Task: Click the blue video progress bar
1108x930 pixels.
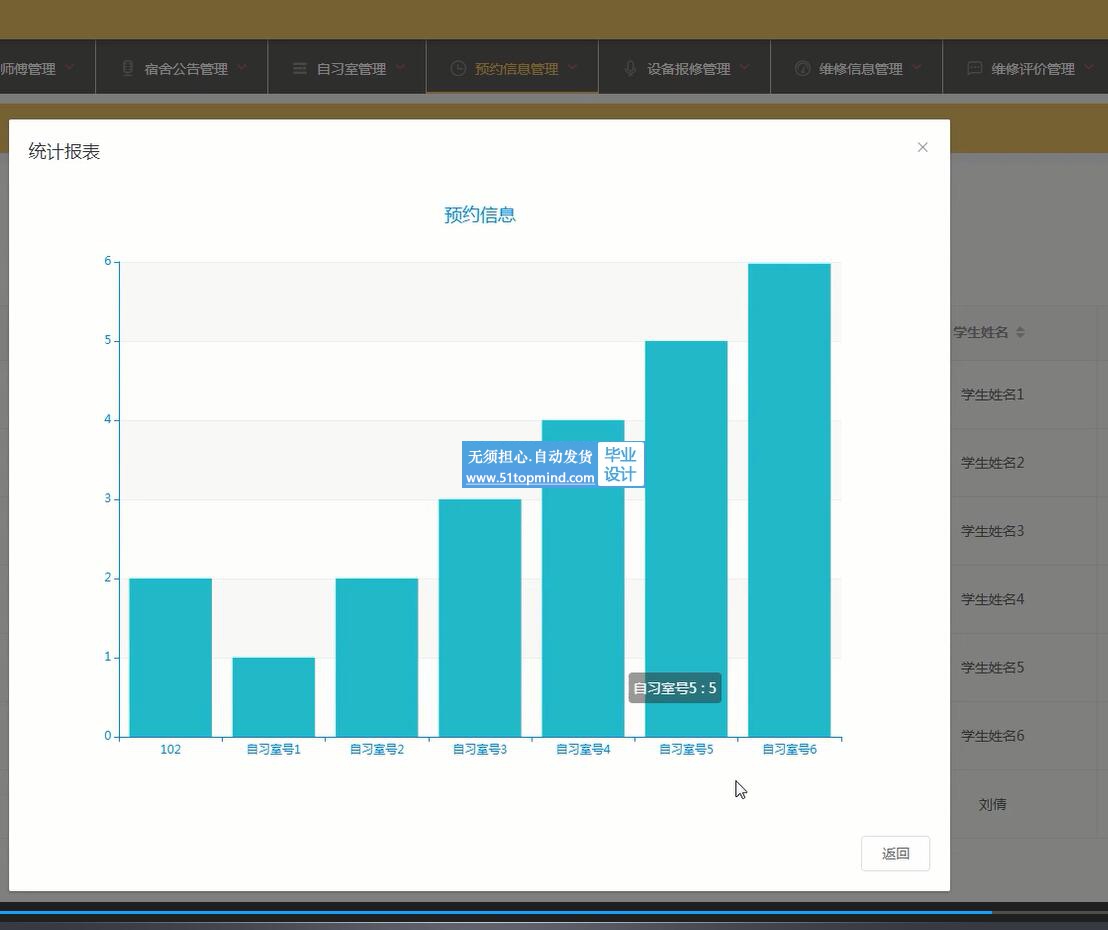Action: [496, 912]
